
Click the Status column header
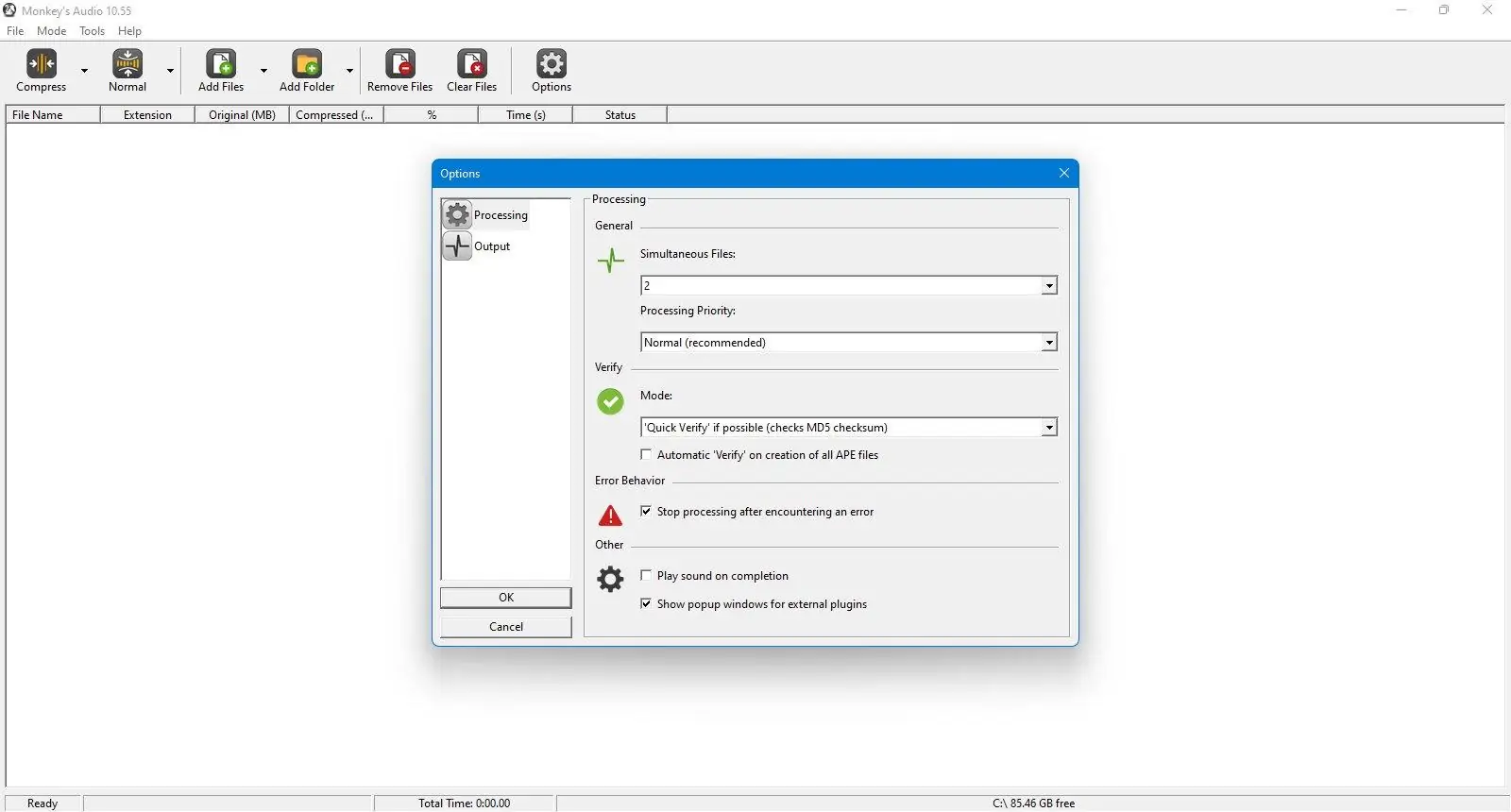(620, 115)
